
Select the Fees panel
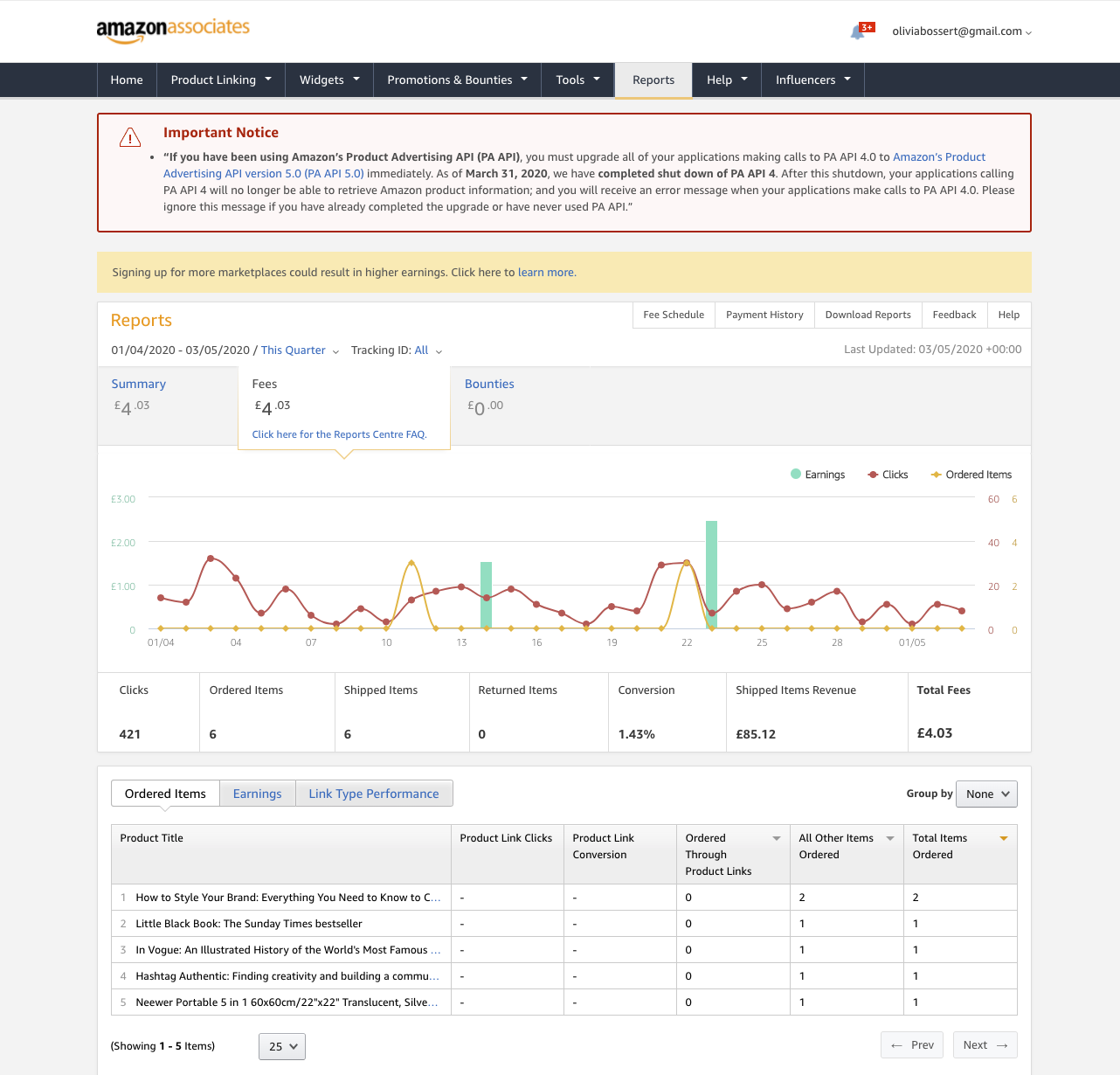(x=344, y=407)
